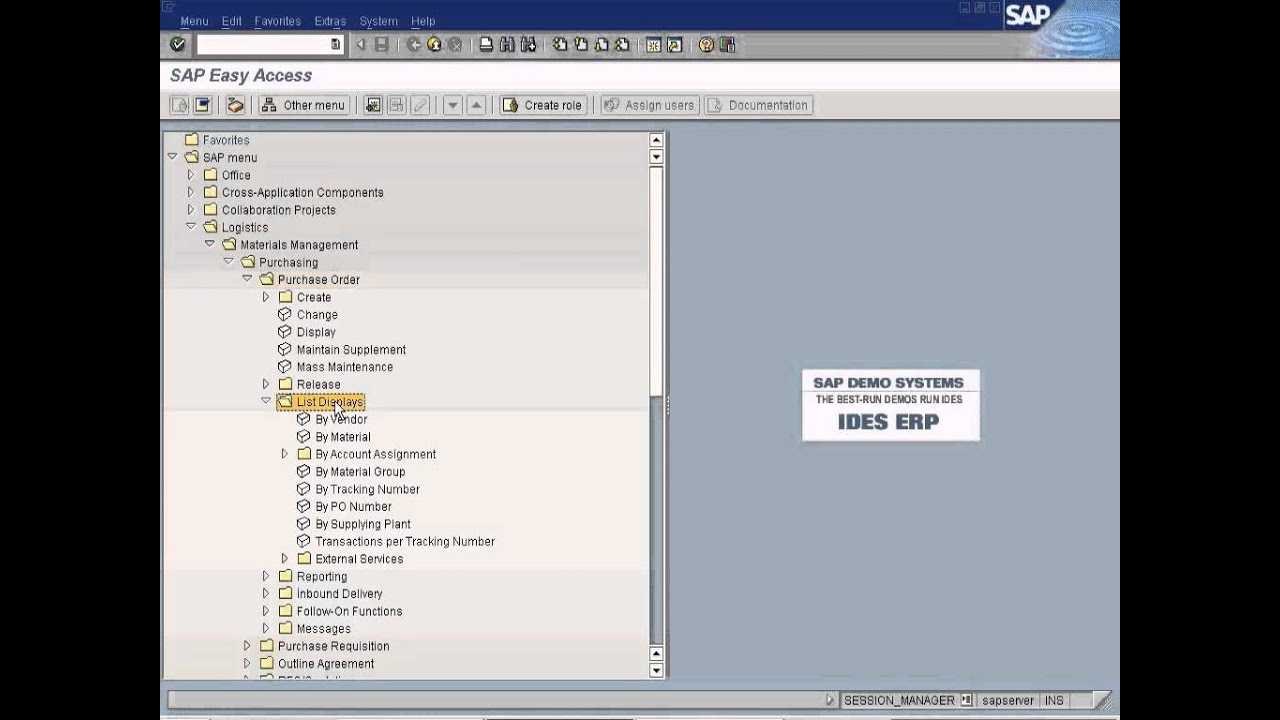Click the First Page icon
1280x720 pixels.
click(560, 45)
